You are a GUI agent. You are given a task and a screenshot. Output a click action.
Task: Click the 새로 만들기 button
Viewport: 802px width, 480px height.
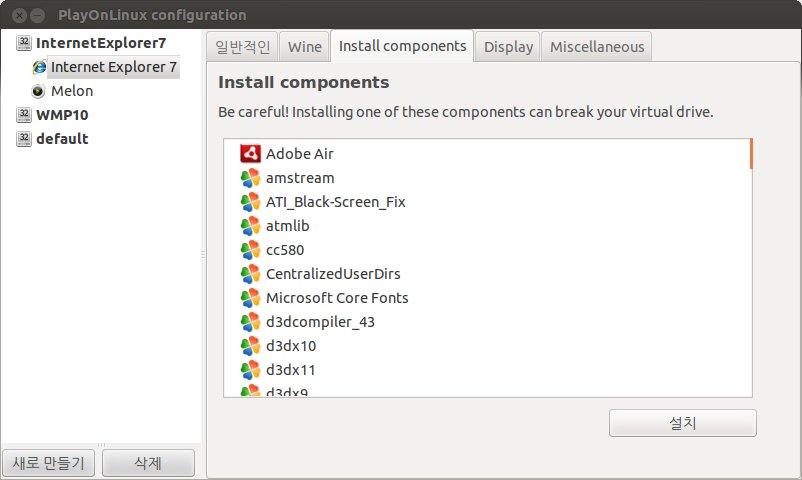[x=49, y=463]
